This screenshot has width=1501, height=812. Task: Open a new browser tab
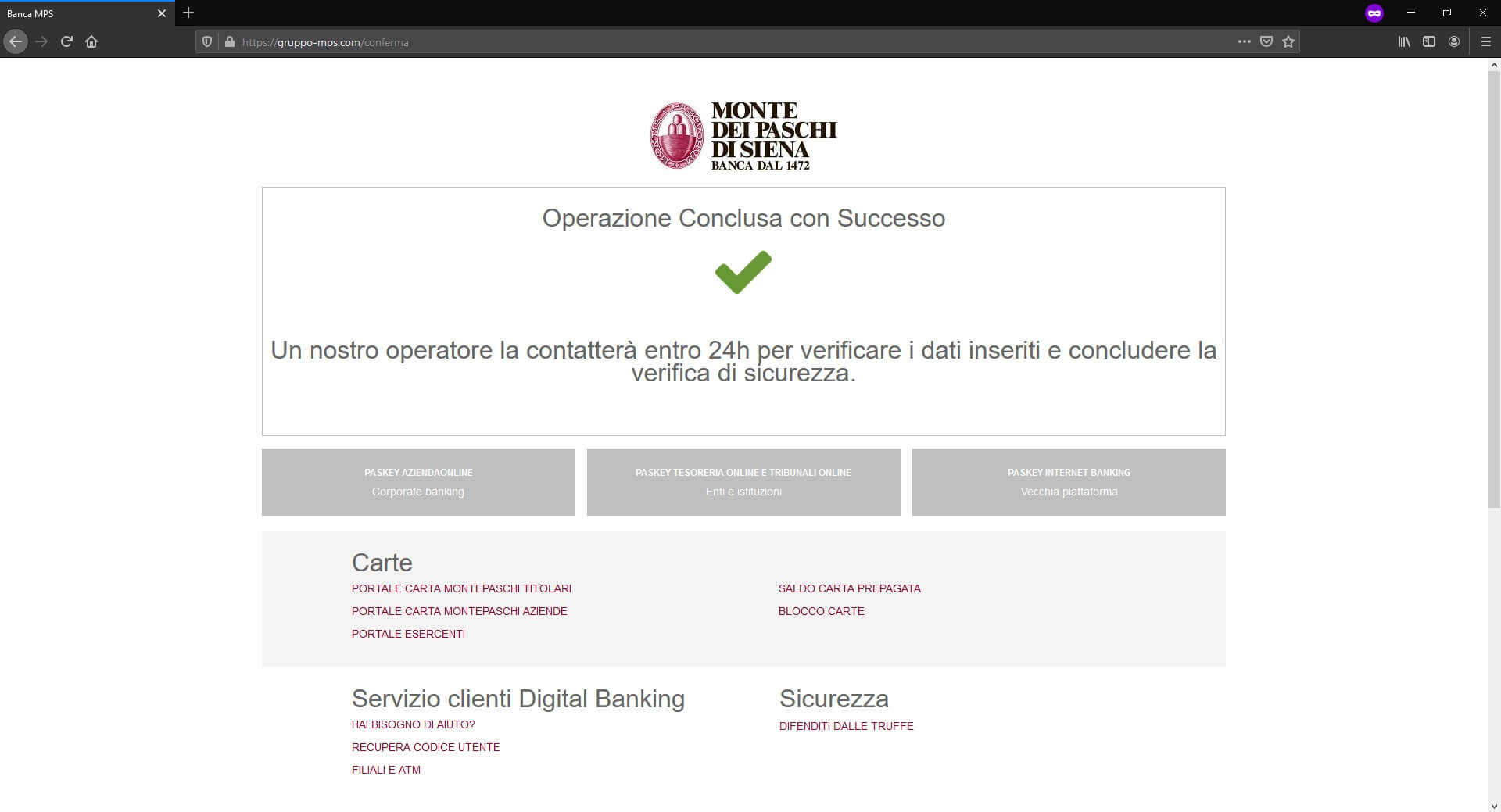188,13
